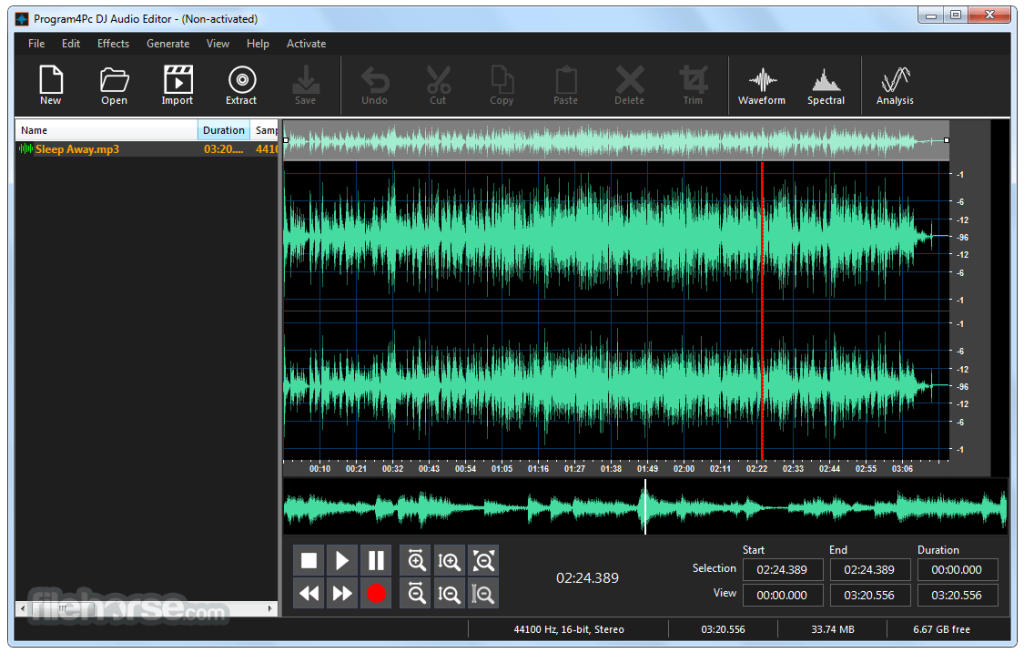The image size is (1024, 653).
Task: Open the Analysis tool
Action: 895,85
